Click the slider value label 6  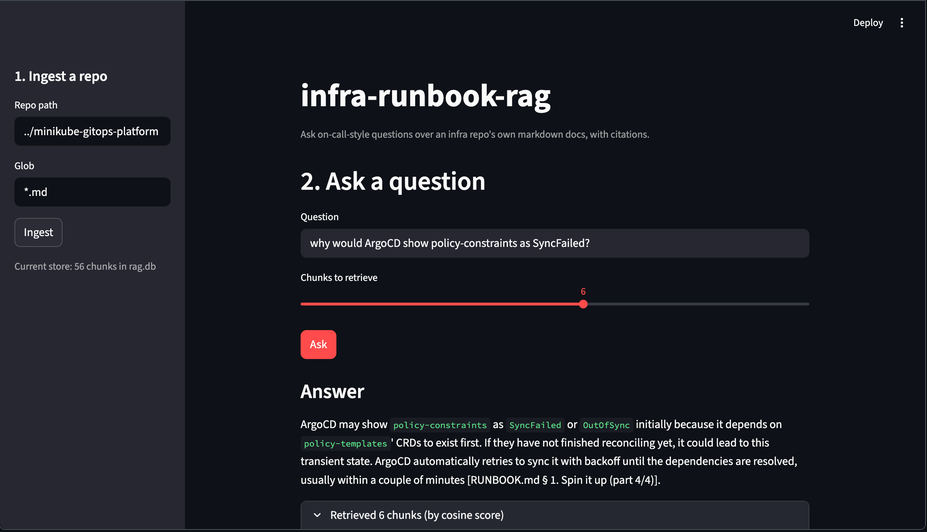[583, 291]
